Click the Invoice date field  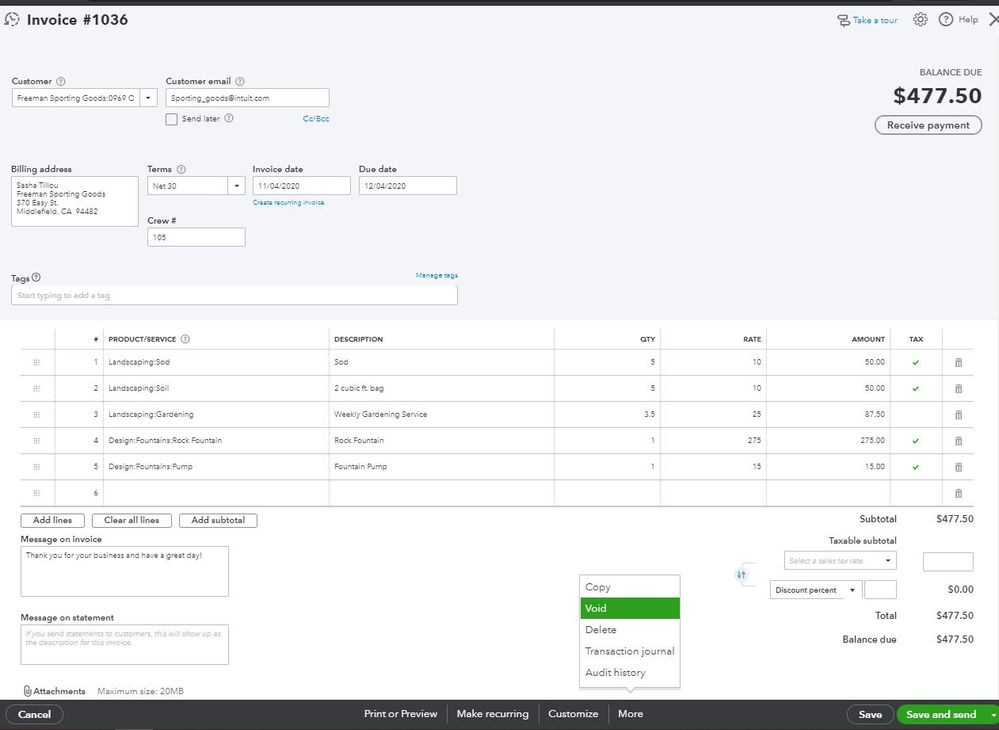[x=301, y=186]
